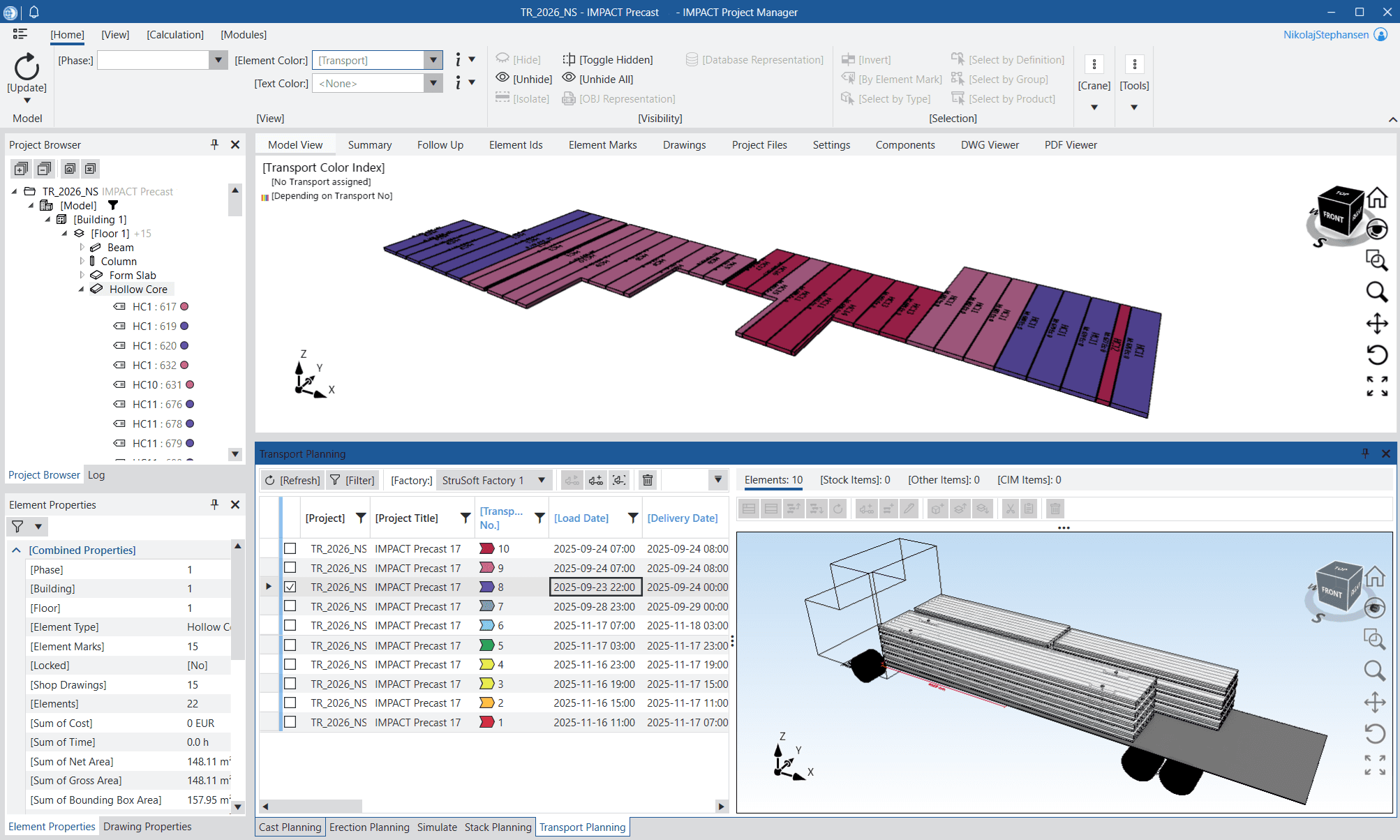The width and height of the screenshot is (1400, 840).
Task: Open the Calculation ribbon tab
Action: point(175,34)
